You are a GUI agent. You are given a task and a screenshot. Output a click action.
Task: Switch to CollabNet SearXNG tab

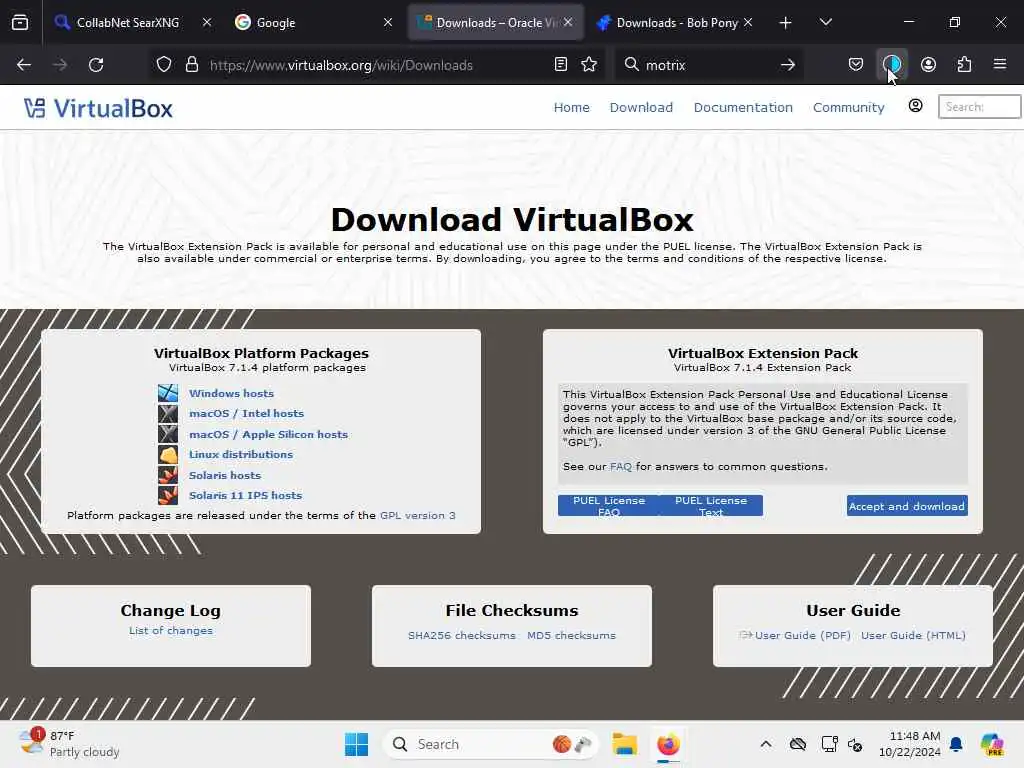128,23
